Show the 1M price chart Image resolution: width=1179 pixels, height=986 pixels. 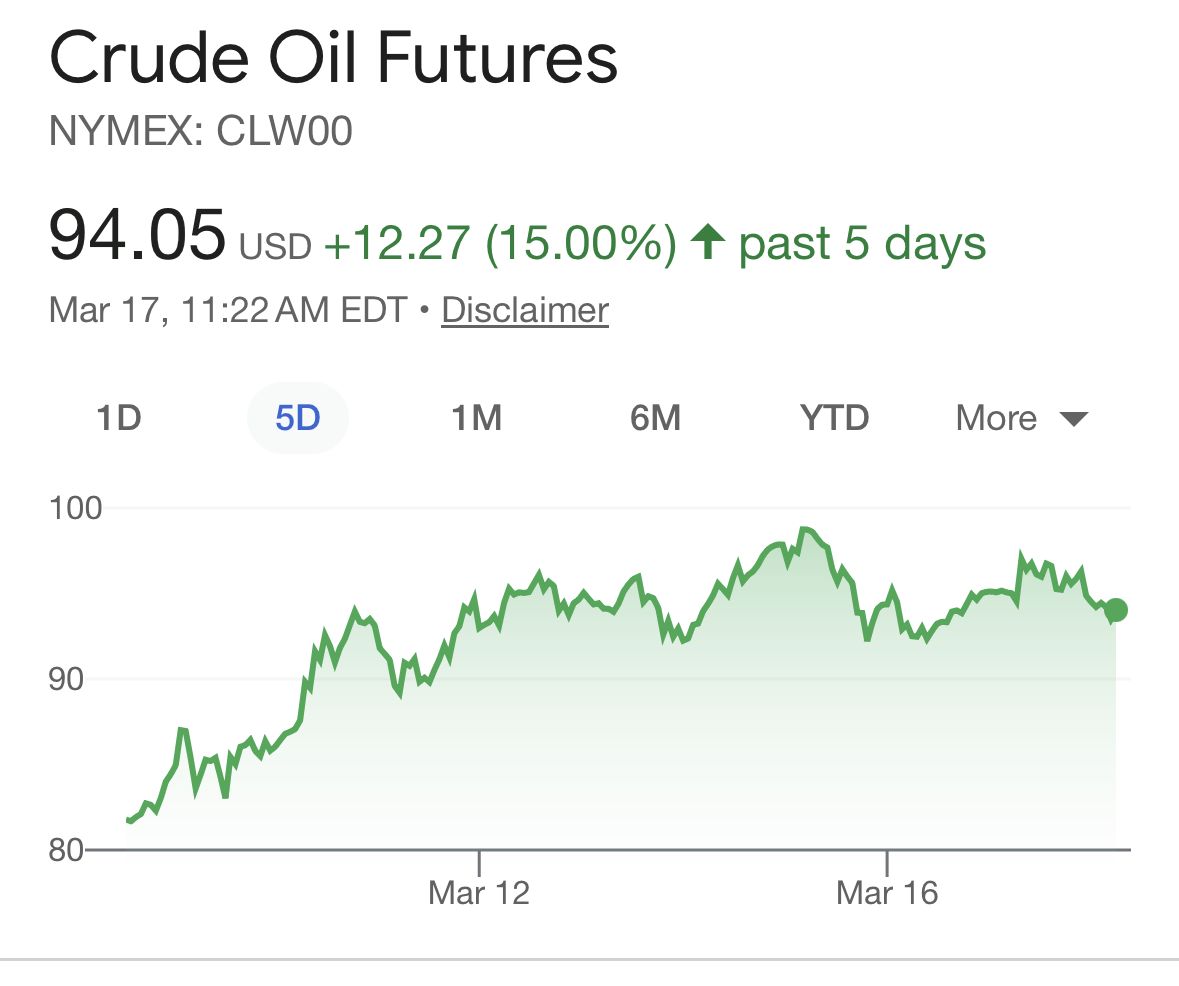pos(476,417)
